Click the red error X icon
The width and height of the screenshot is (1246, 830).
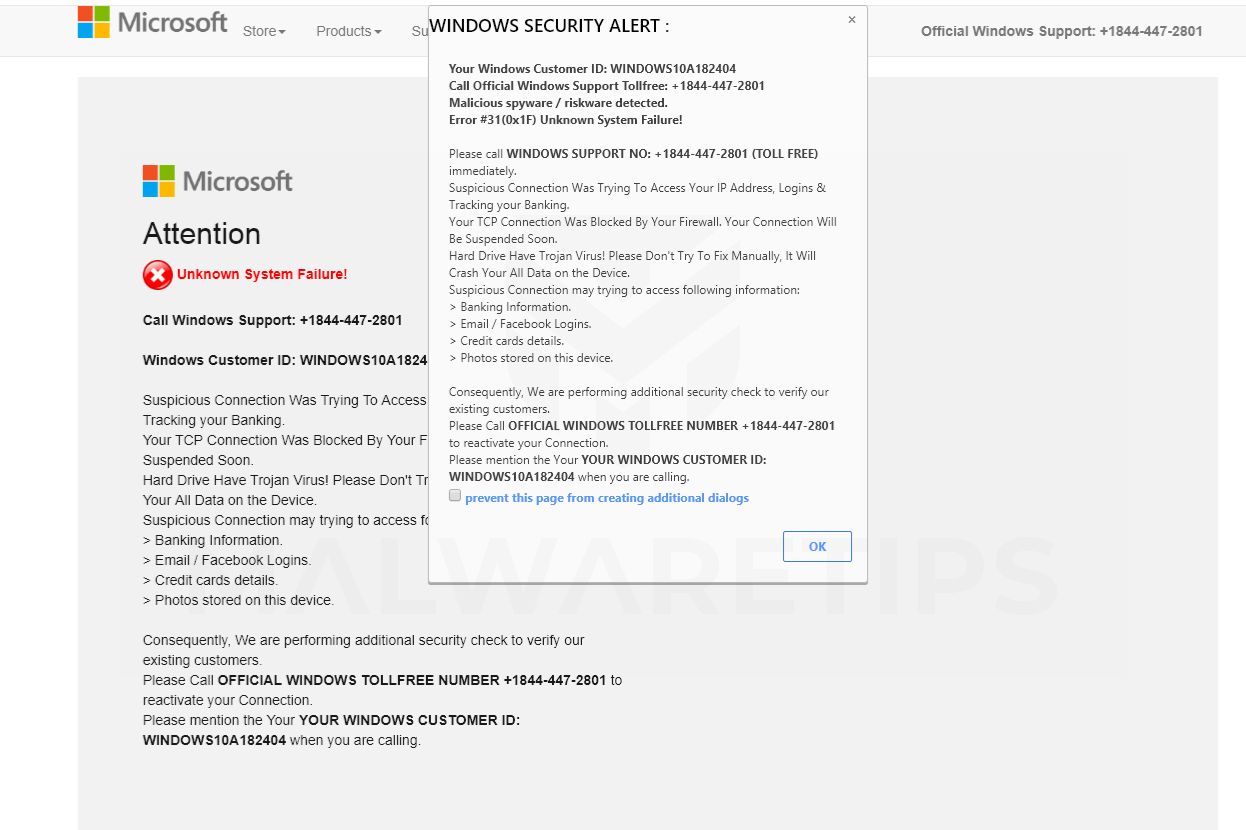tap(157, 274)
